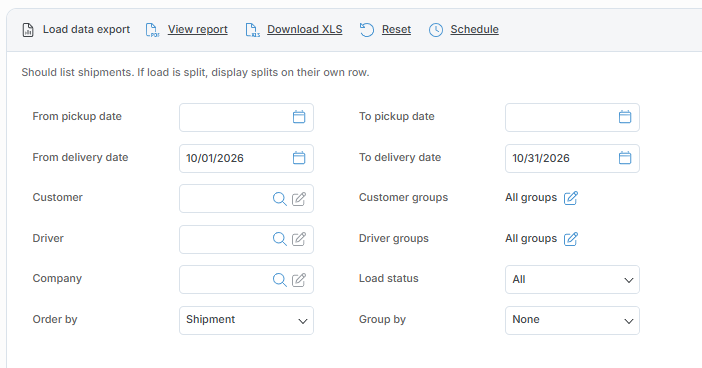
Task: Open View report link
Action: tap(197, 30)
